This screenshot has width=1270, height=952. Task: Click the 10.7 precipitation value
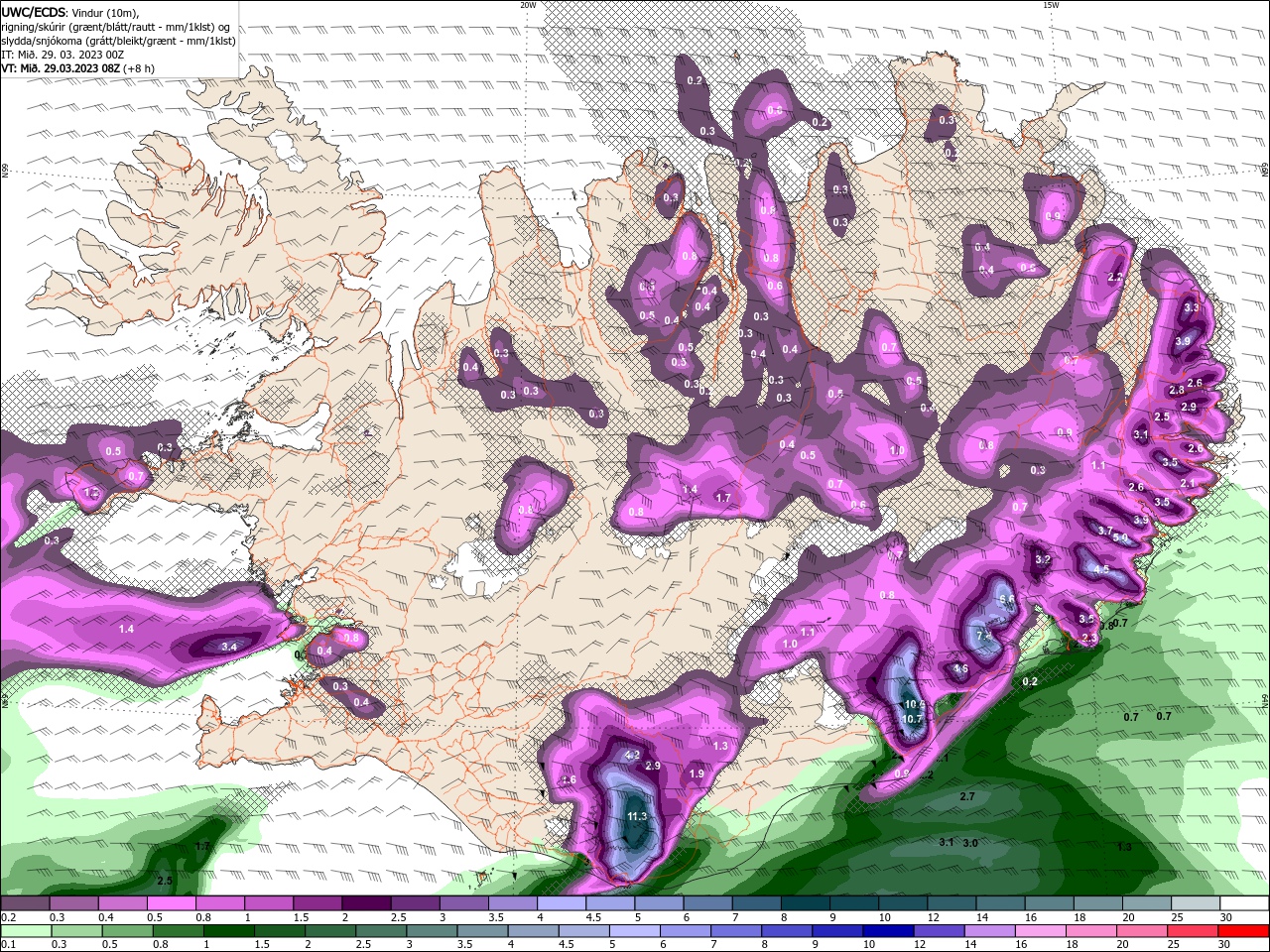point(913,719)
